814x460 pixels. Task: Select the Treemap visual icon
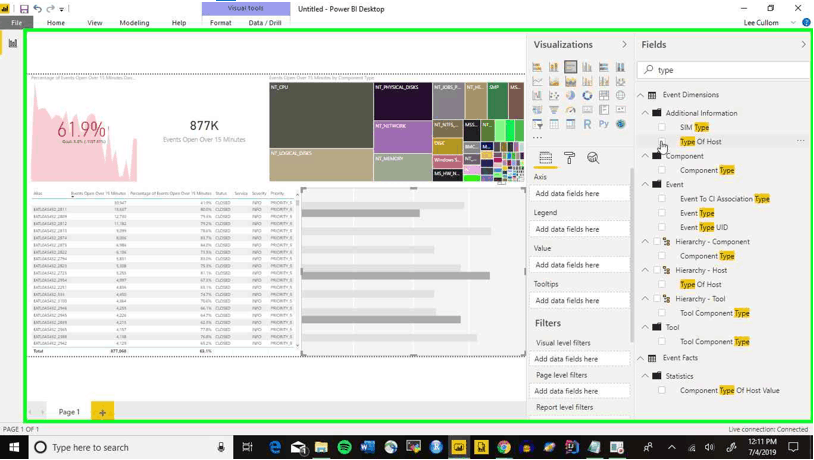point(604,96)
